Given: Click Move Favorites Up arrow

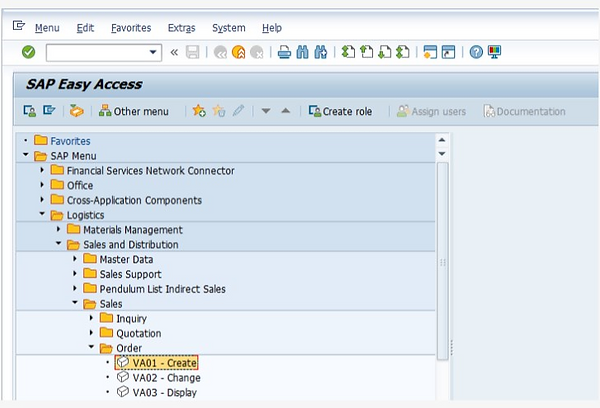Looking at the screenshot, I should [285, 111].
